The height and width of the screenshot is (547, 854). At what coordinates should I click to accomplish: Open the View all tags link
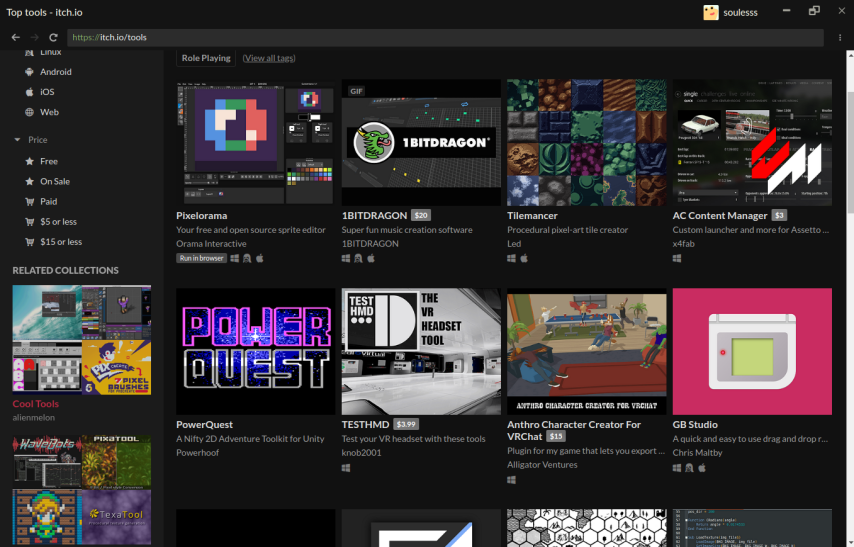[269, 58]
